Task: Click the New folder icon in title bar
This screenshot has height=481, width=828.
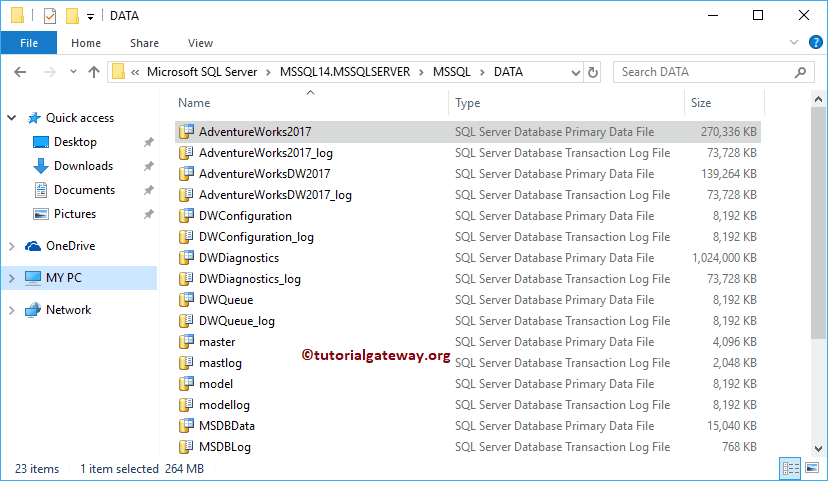Action: coord(72,16)
